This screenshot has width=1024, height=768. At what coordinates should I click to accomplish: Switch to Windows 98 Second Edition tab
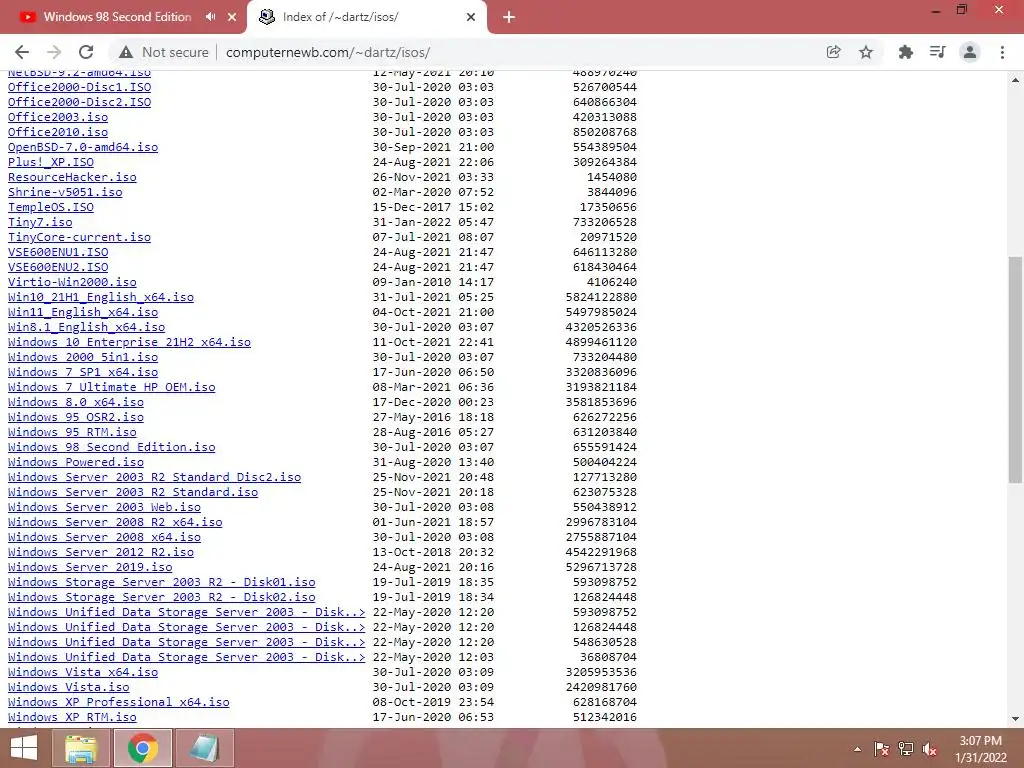tap(118, 17)
